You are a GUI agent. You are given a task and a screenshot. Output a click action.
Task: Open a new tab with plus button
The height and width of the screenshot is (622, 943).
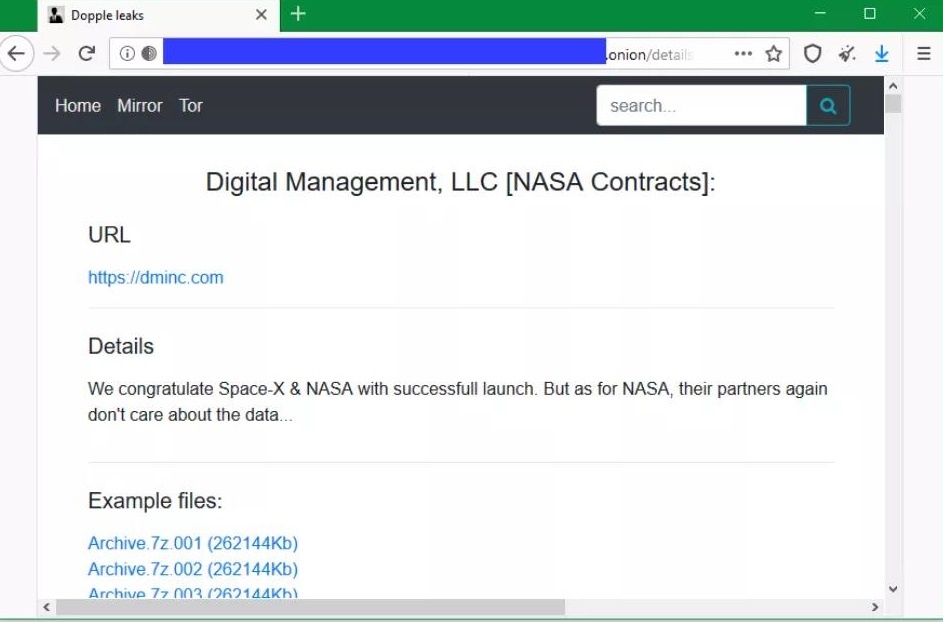coord(298,14)
